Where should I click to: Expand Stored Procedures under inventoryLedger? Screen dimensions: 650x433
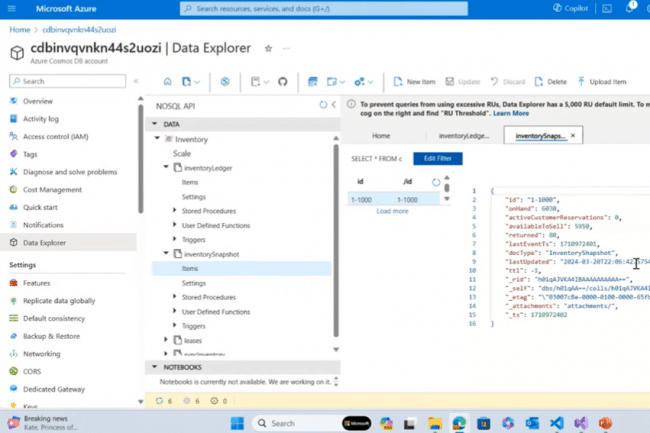click(175, 210)
